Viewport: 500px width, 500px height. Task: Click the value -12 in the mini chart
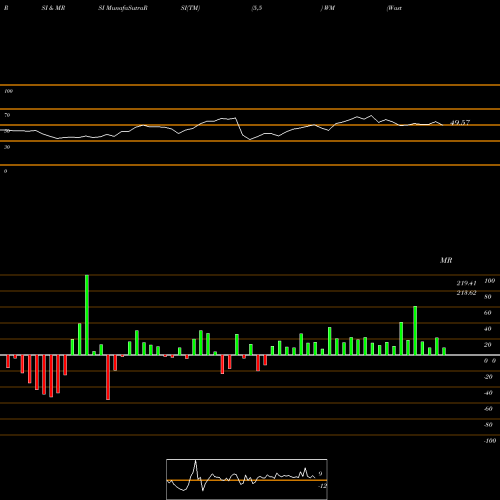(x=322, y=486)
